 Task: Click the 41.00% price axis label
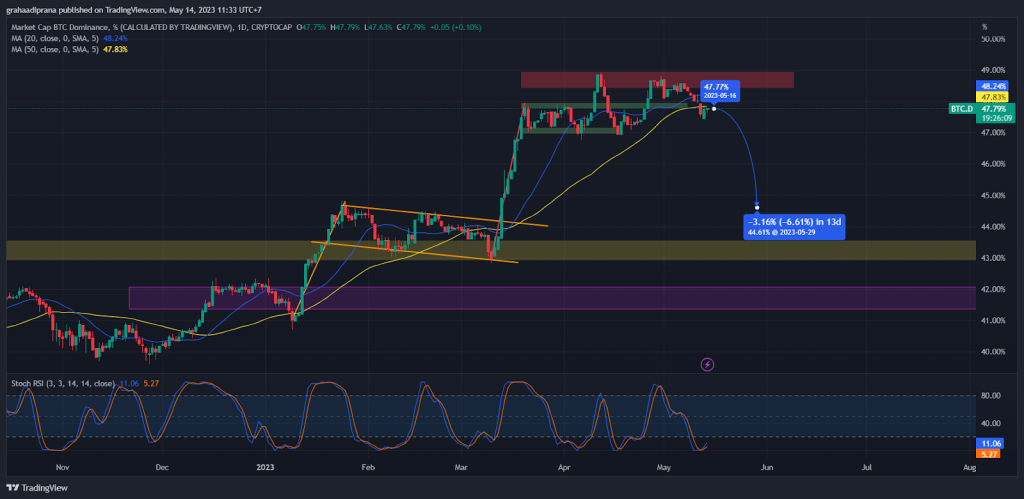pos(993,321)
